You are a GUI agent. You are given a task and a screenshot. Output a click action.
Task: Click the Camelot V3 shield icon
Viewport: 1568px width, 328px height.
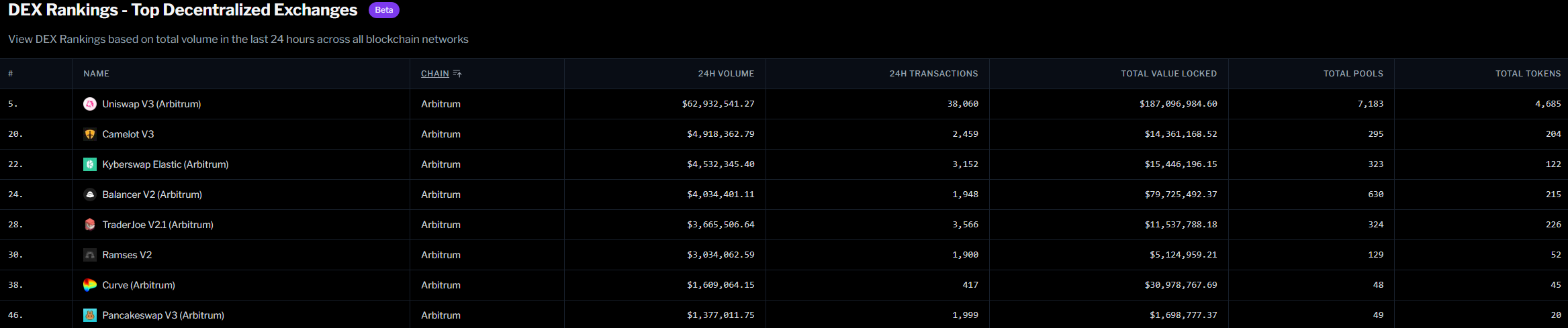pyautogui.click(x=89, y=134)
